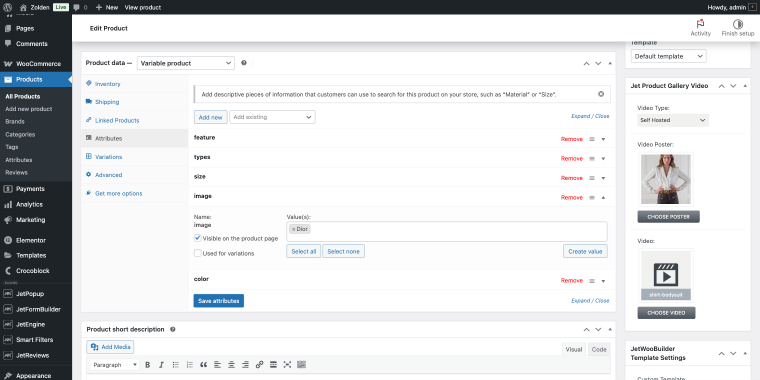Click the Add Media button
760x380 pixels.
click(x=110, y=347)
